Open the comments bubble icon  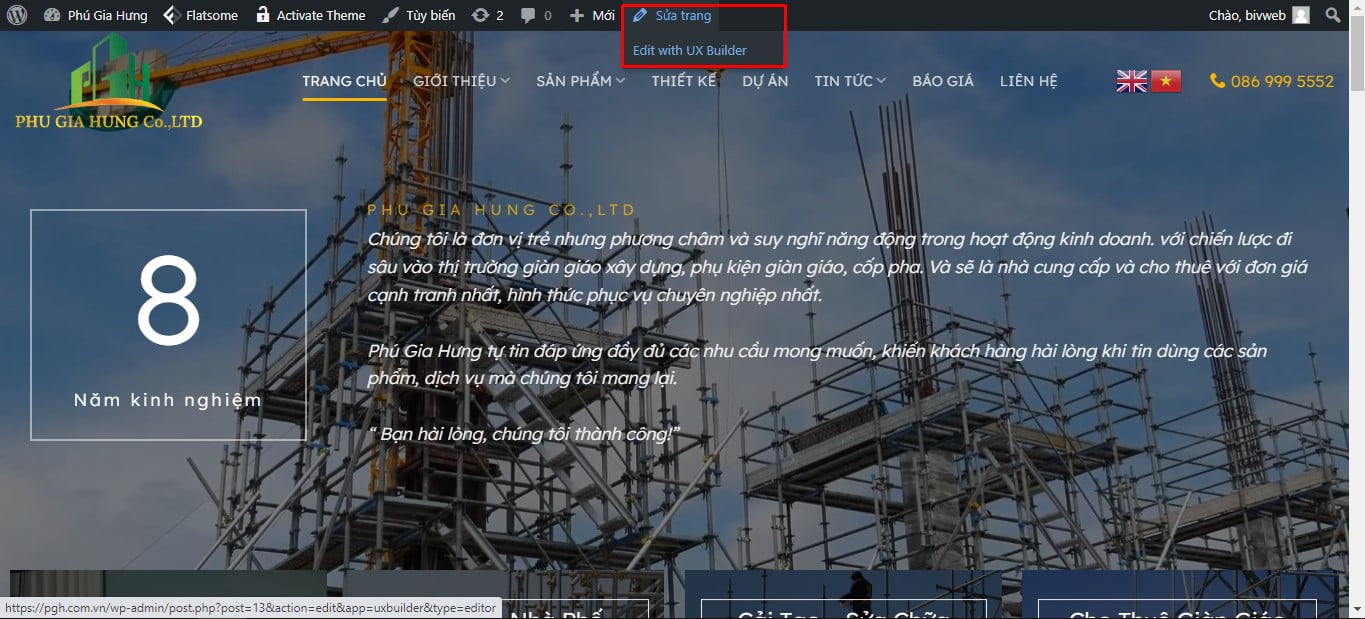(x=535, y=15)
